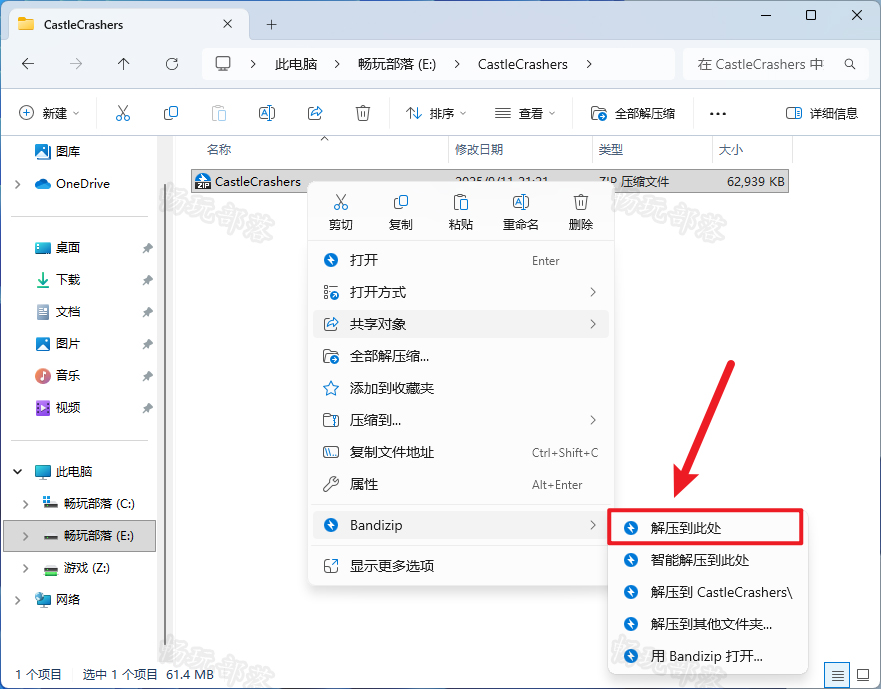The width and height of the screenshot is (881, 689).
Task: Click 此电脑 in the address bar
Action: 296,64
